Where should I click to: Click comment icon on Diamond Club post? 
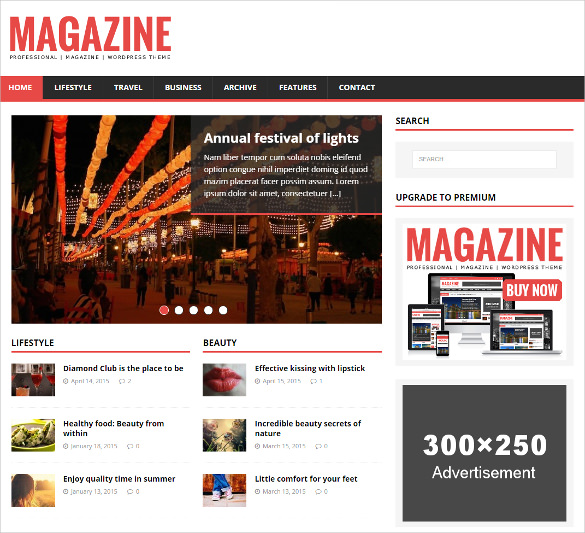[x=122, y=381]
